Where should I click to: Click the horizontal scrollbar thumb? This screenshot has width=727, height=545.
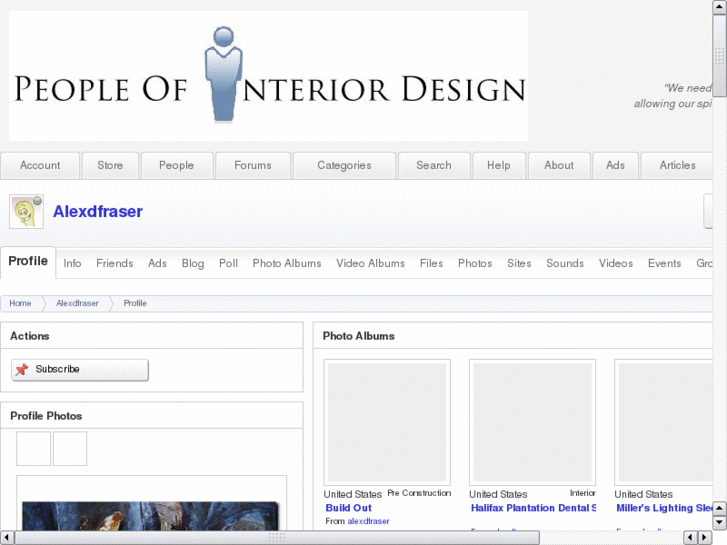[x=277, y=538]
